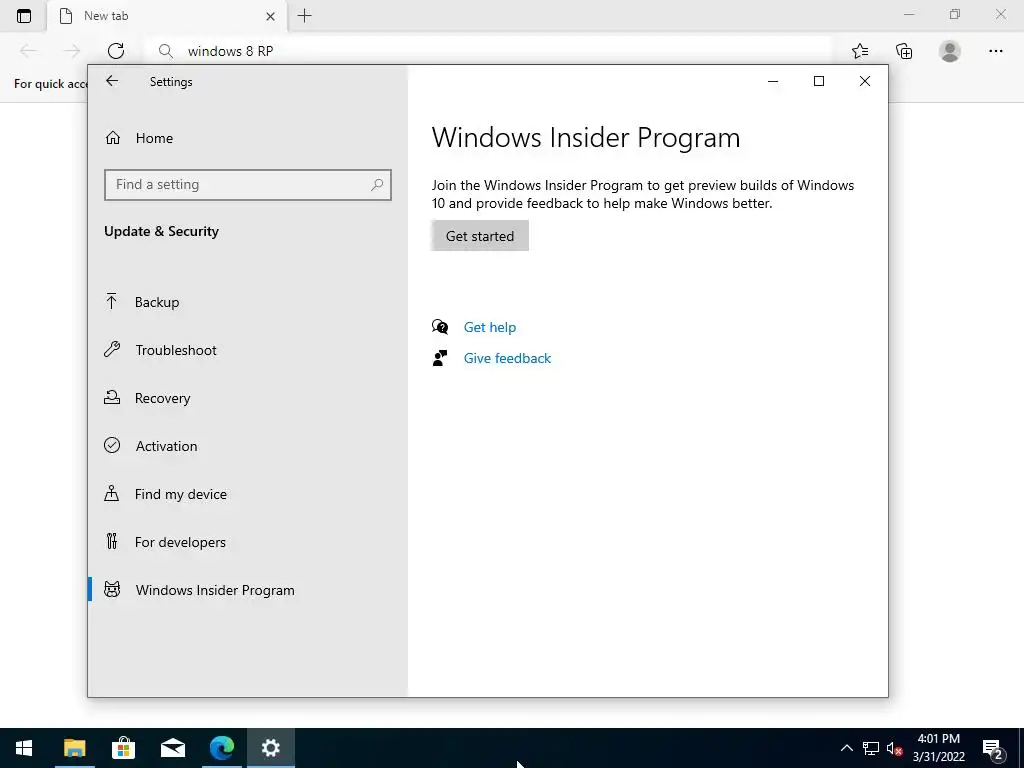Open Microsoft Store from the taskbar
This screenshot has width=1024, height=768.
pyautogui.click(x=123, y=748)
